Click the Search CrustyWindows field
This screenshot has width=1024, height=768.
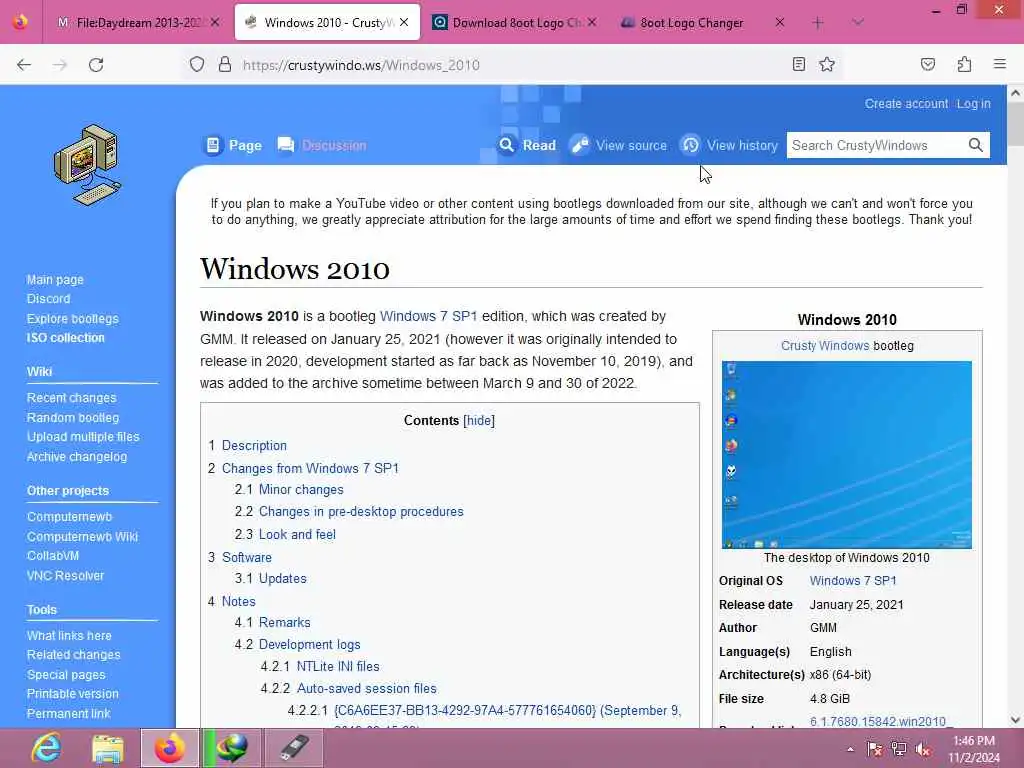875,145
